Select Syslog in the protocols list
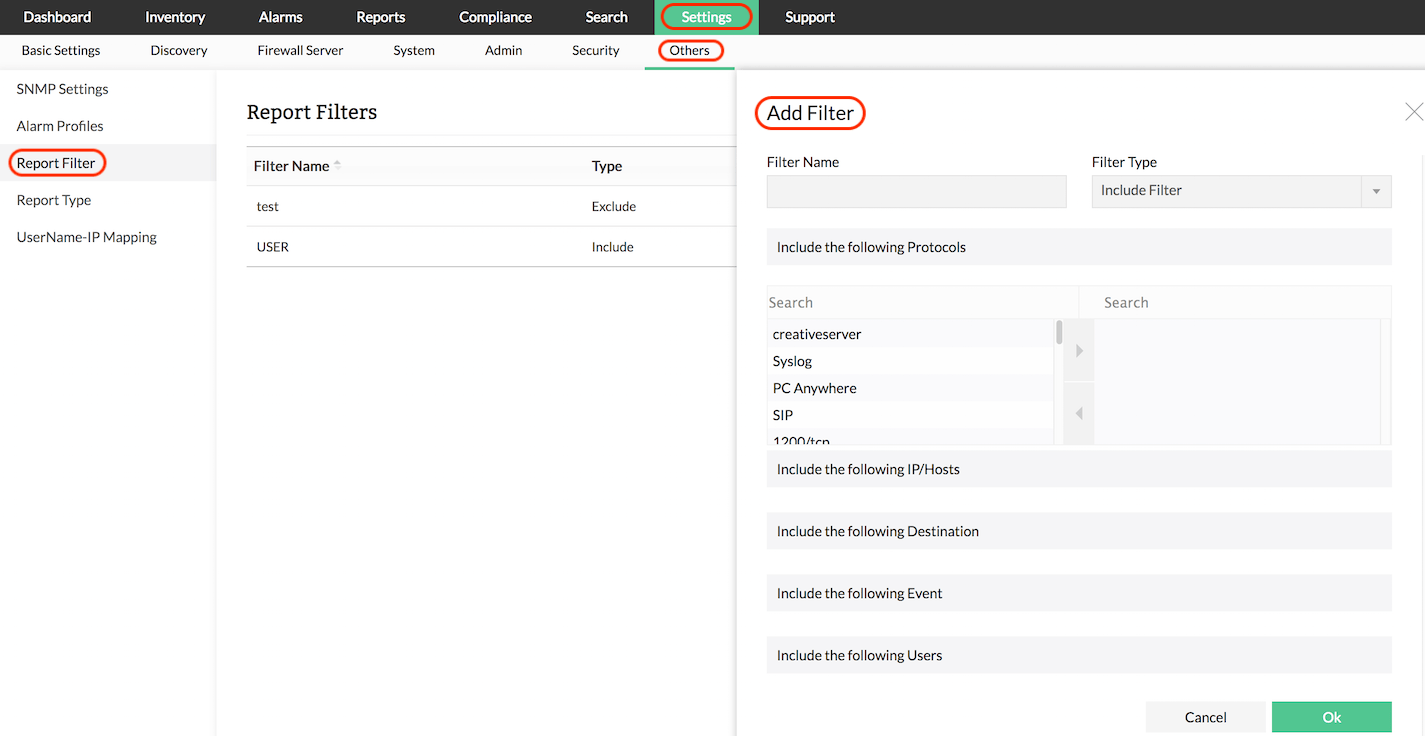1425x736 pixels. [792, 361]
